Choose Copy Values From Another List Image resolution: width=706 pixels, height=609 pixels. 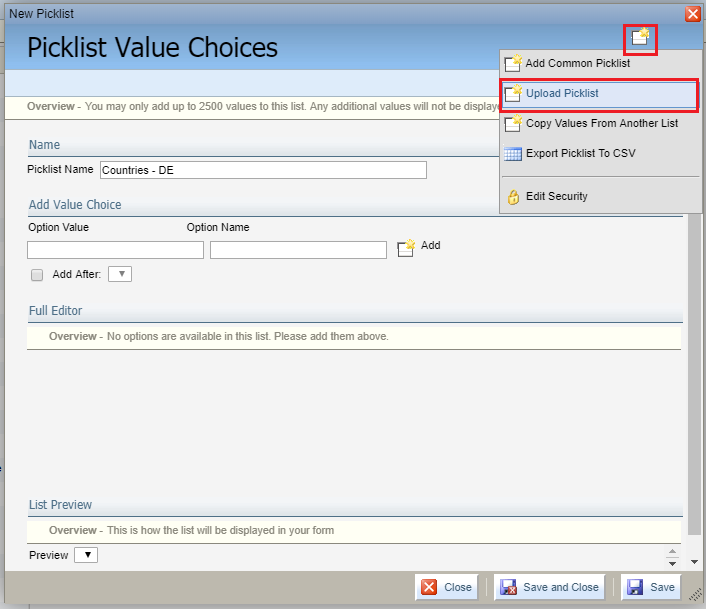point(602,123)
